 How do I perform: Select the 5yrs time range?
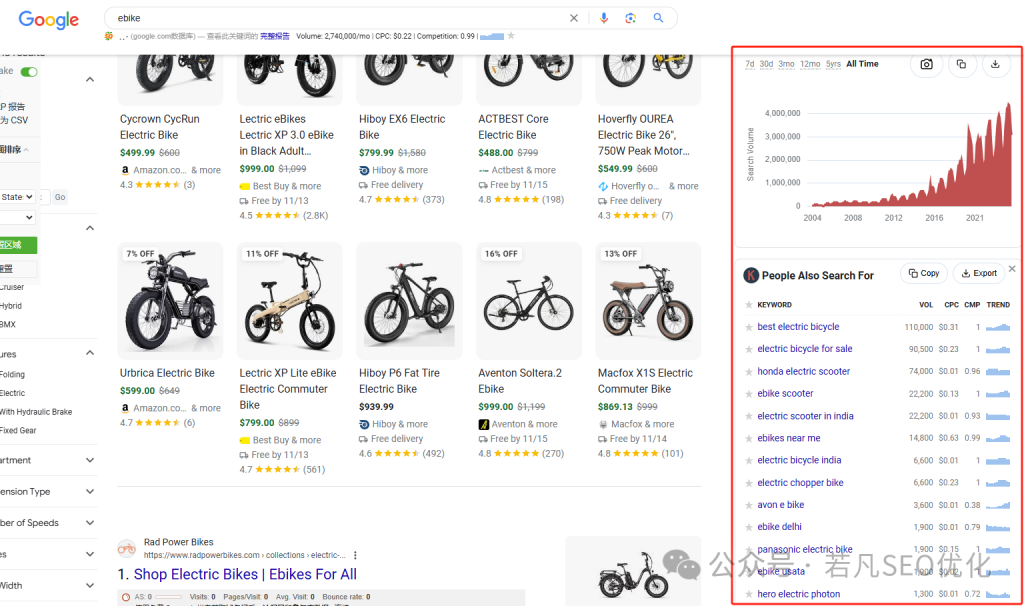833,64
